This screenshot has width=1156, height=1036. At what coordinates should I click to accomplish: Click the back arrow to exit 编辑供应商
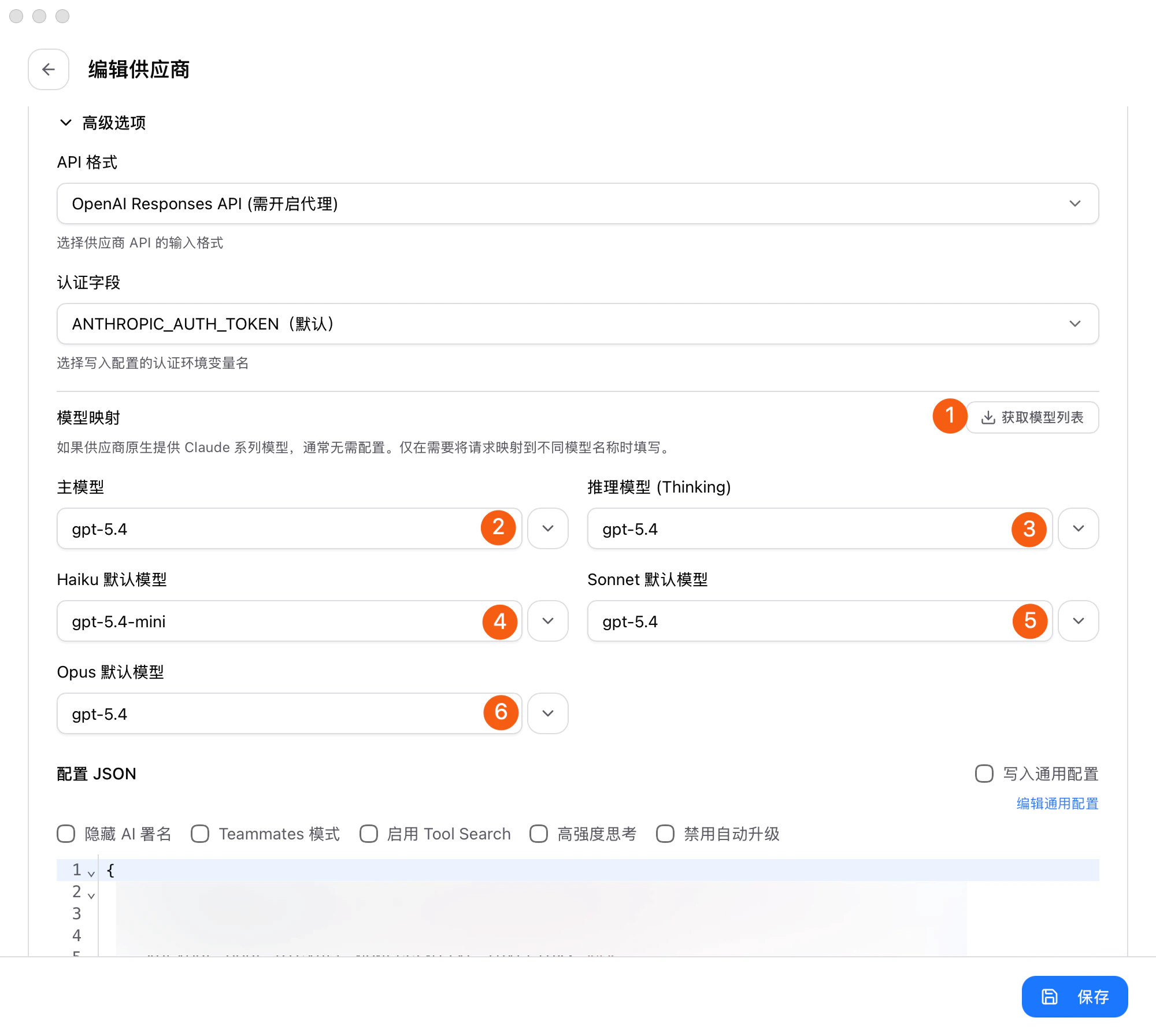(x=49, y=69)
